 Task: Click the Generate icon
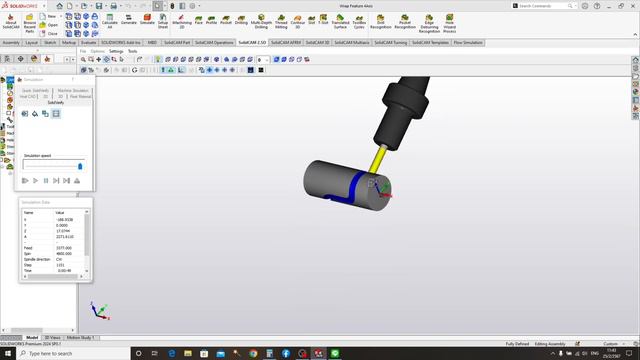(x=129, y=19)
